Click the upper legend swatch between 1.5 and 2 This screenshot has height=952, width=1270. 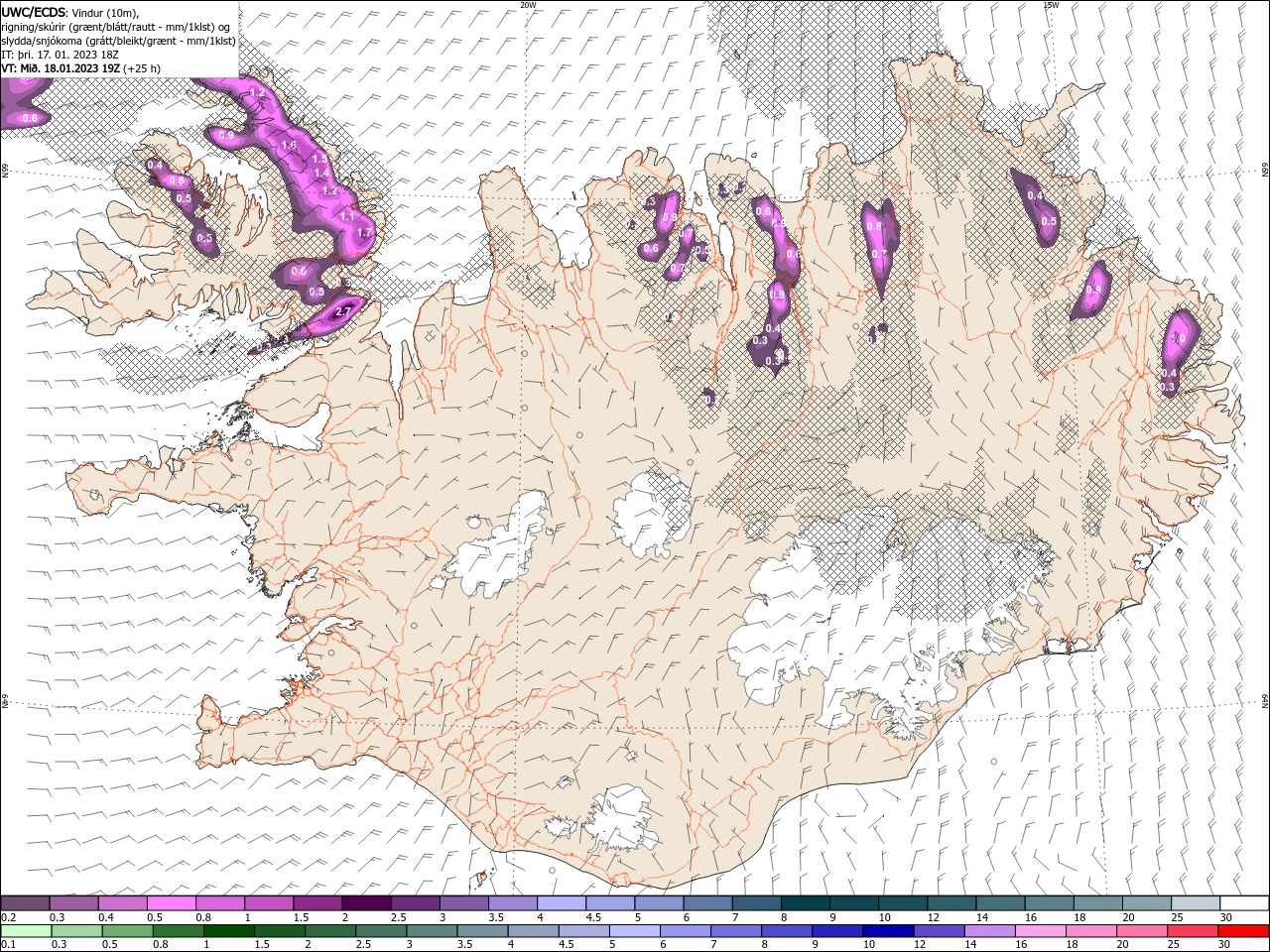tap(317, 902)
